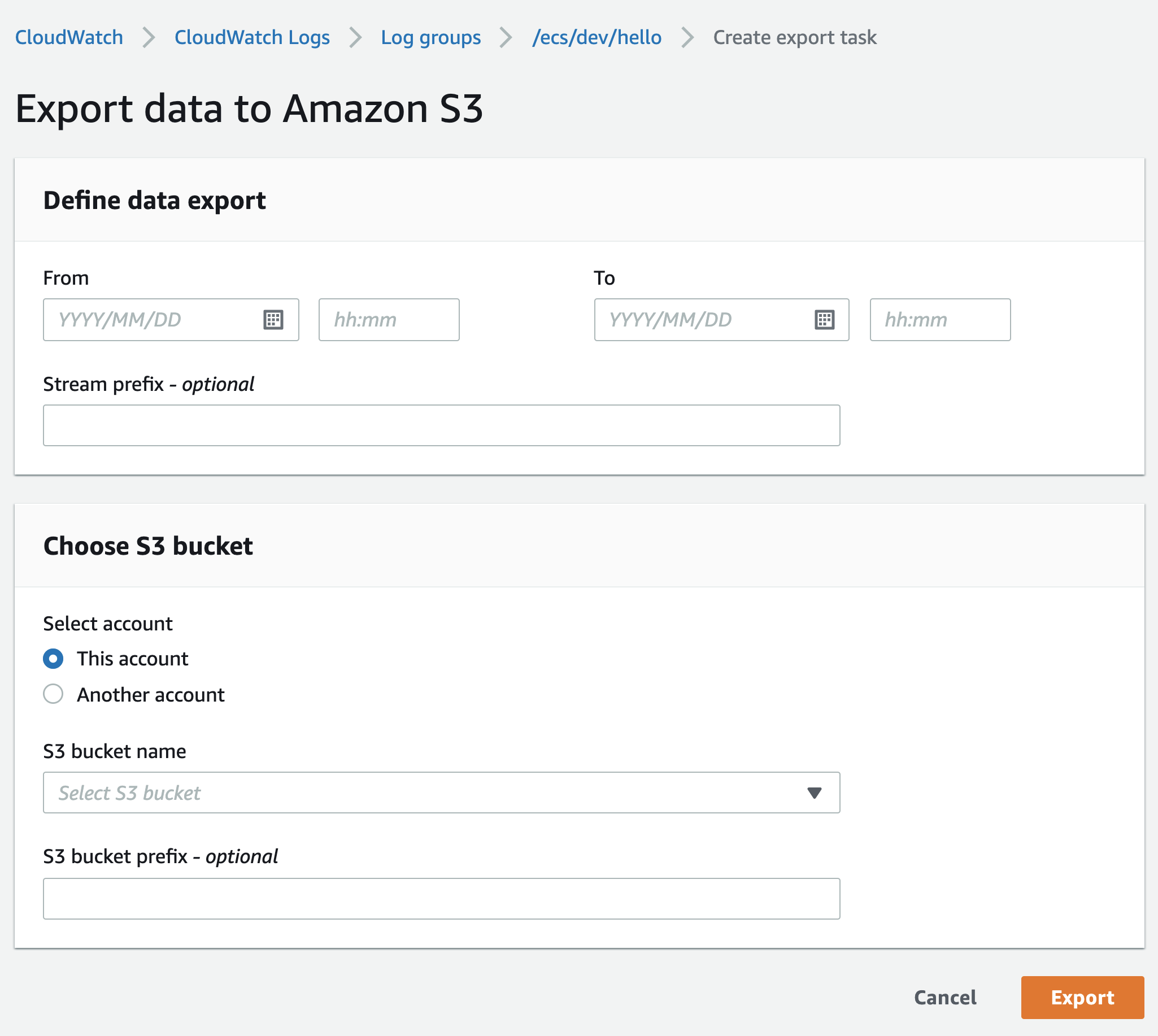Open the From date calendar picker icon
The width and height of the screenshot is (1158, 1036).
[x=273, y=320]
